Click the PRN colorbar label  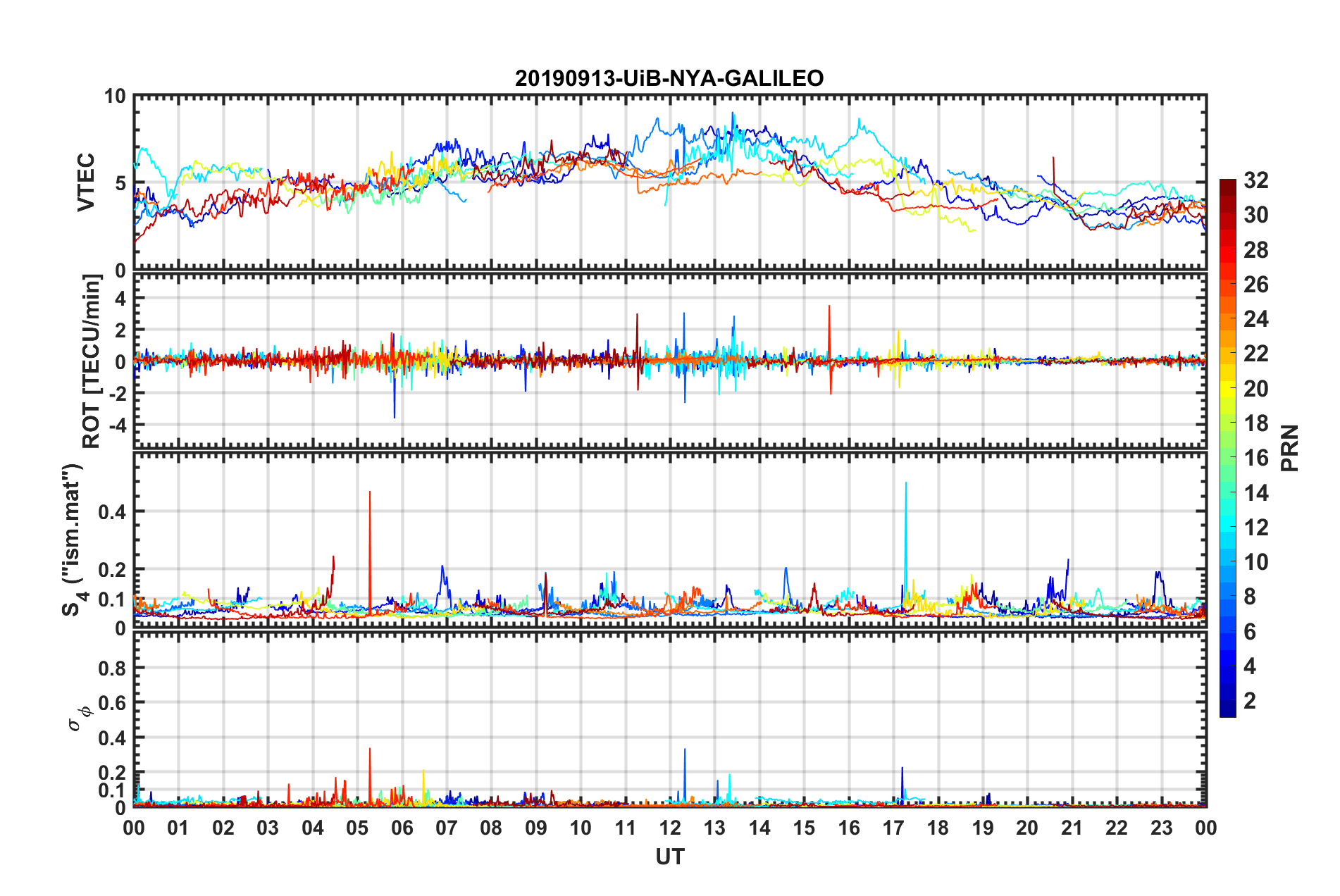pyautogui.click(x=1290, y=448)
